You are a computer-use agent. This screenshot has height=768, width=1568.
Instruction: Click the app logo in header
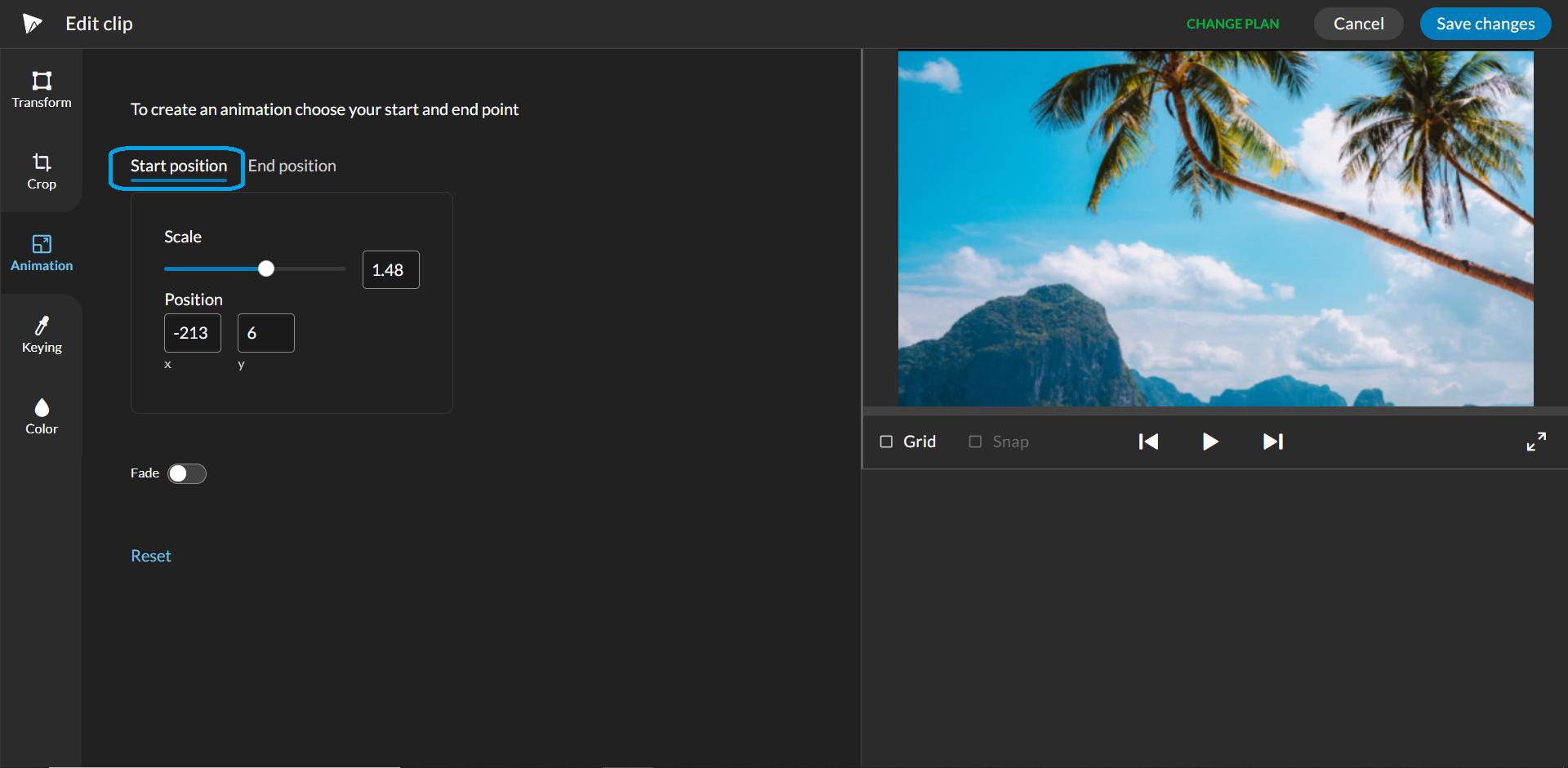tap(32, 24)
